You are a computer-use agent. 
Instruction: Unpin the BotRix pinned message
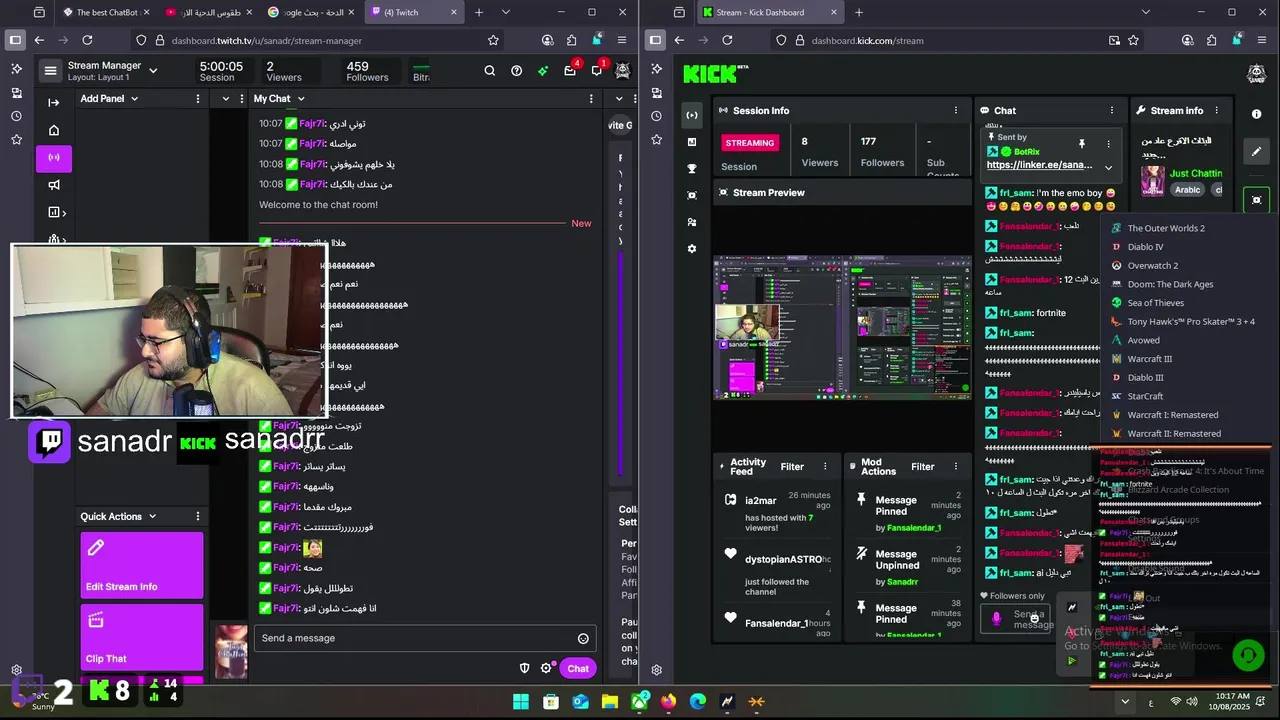click(1081, 144)
